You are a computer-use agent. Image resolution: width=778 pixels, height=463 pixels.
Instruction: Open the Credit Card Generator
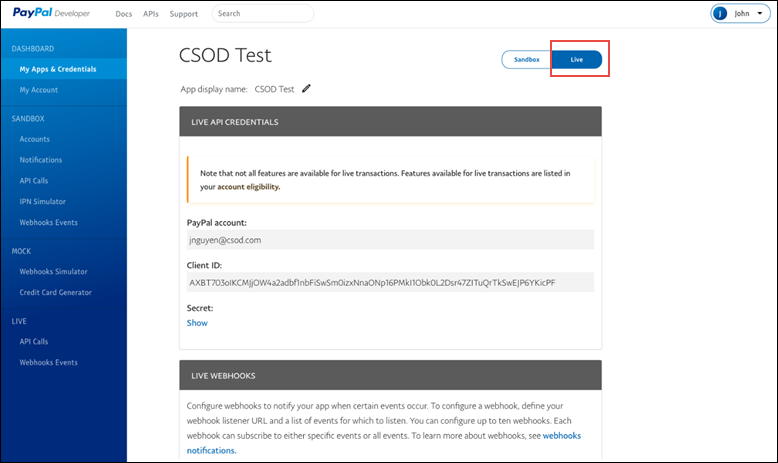(x=56, y=292)
